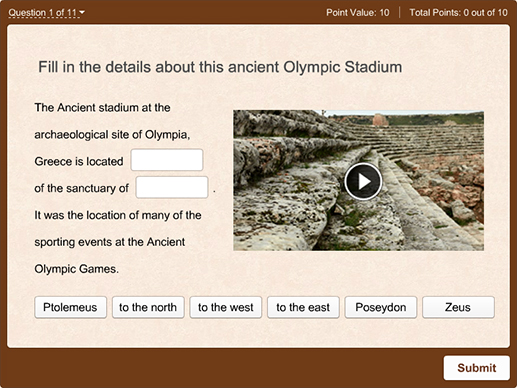Click the 'It was the location of many of the' line
Screen dimensions: 517x388
[x=118, y=215]
